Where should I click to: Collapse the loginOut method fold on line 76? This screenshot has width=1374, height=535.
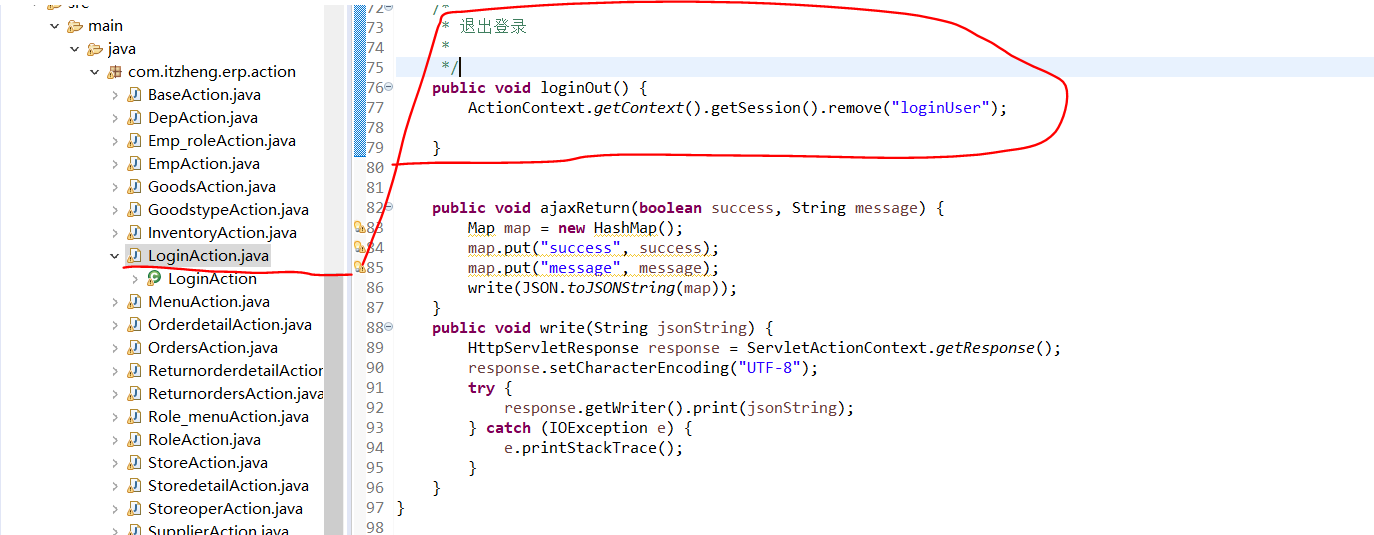pos(389,87)
